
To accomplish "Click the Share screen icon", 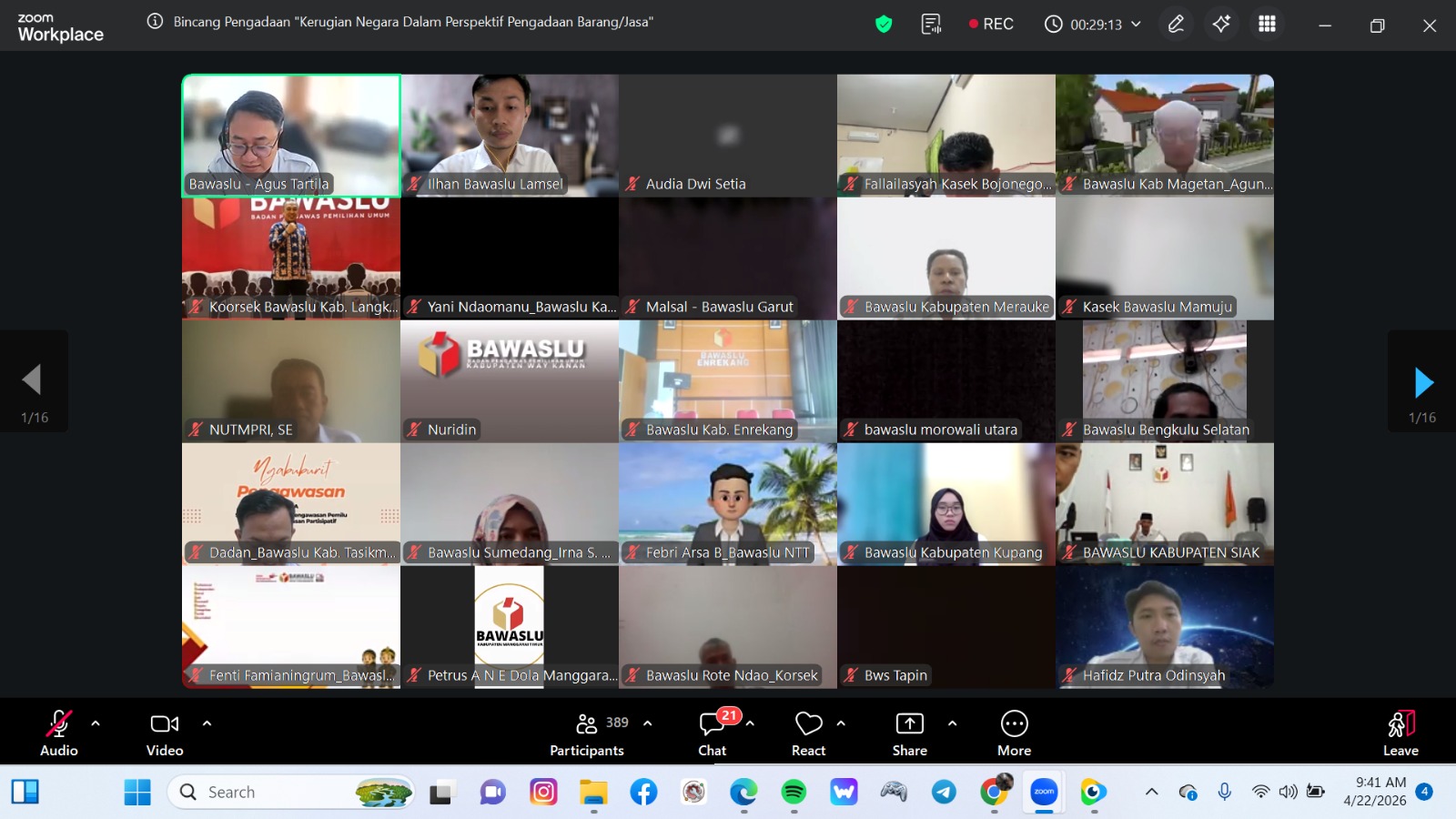I will [x=909, y=724].
